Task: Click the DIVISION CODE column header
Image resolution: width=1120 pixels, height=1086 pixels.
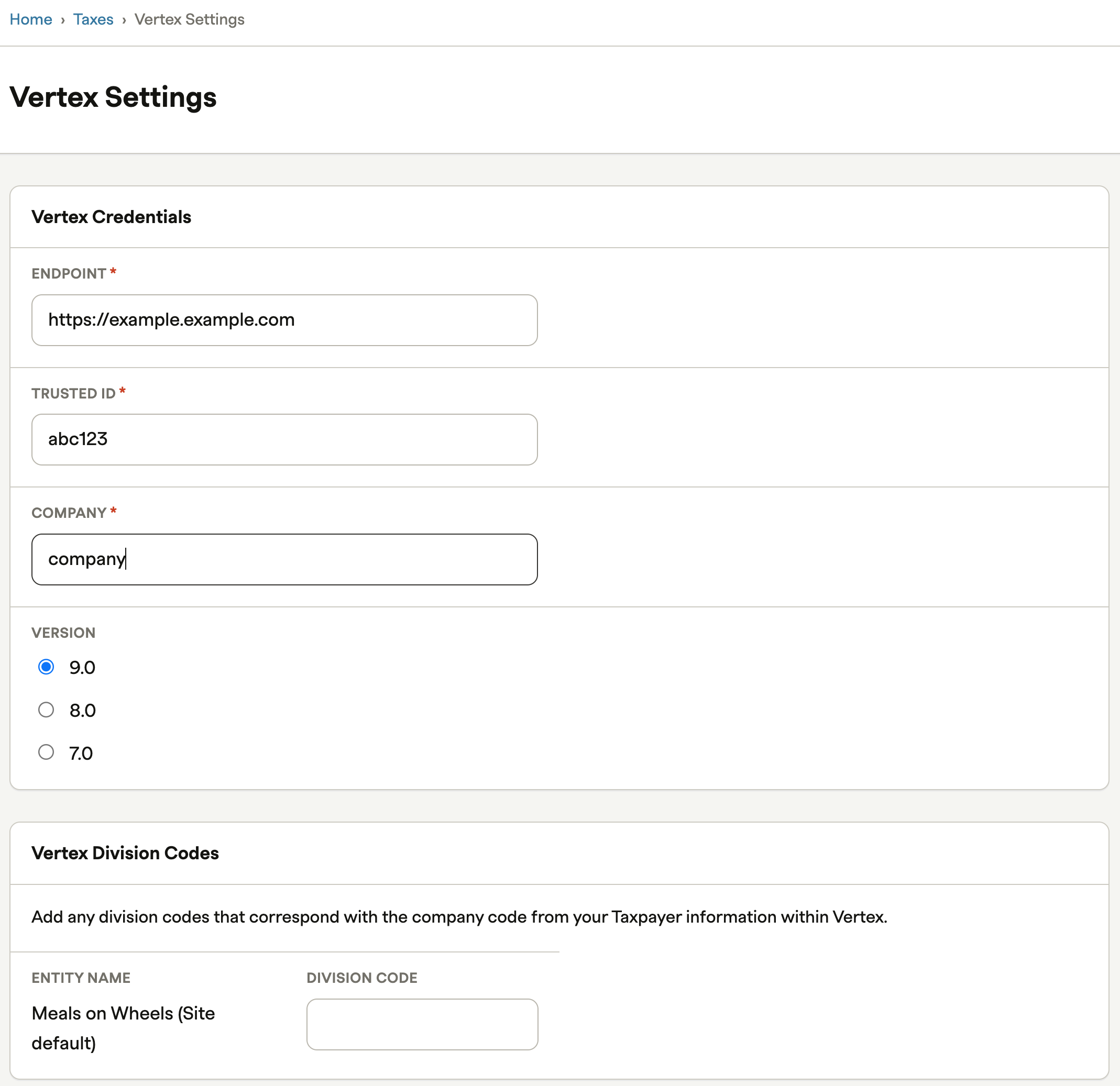Action: (x=361, y=978)
